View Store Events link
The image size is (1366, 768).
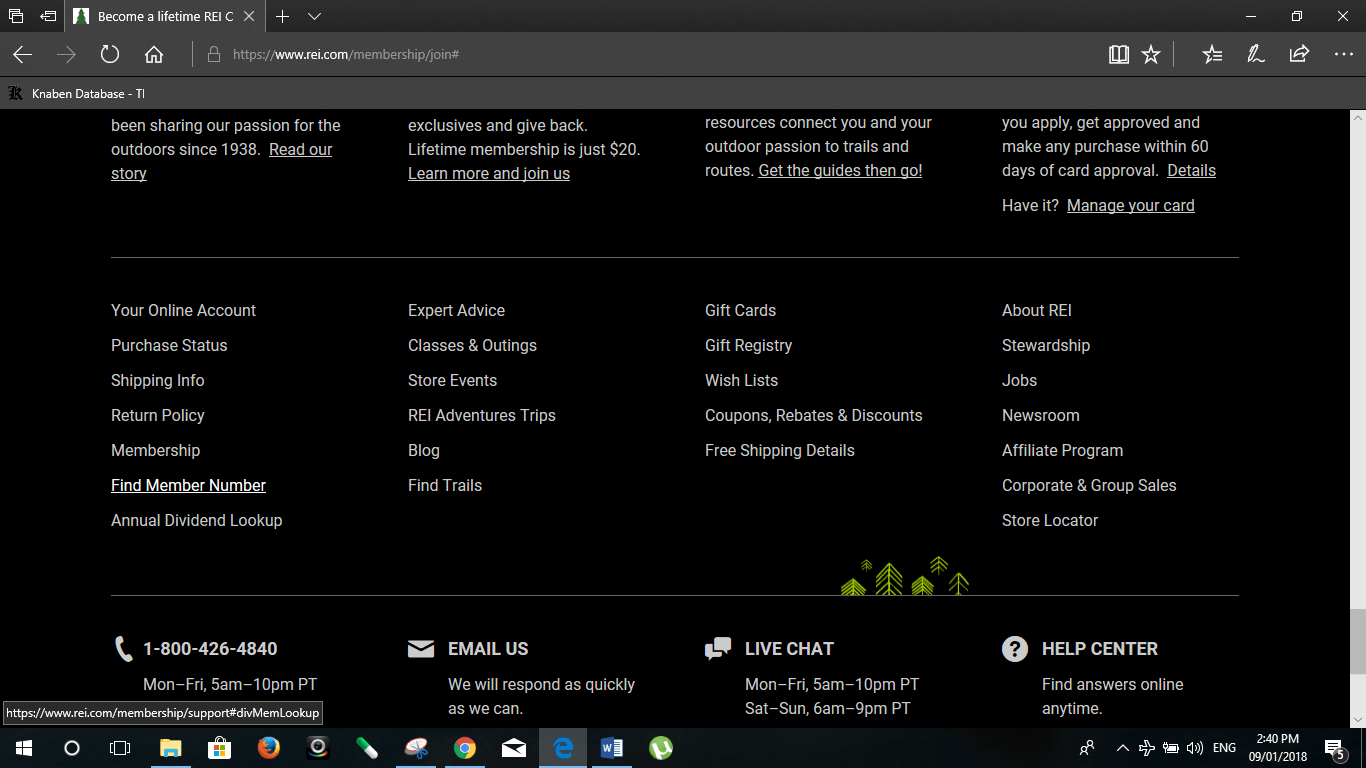coord(452,380)
